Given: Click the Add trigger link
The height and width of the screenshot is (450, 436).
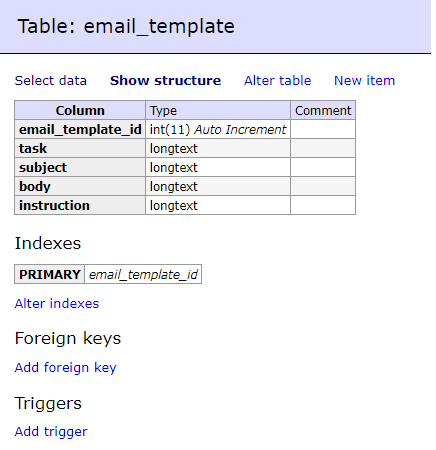Looking at the screenshot, I should [x=51, y=432].
